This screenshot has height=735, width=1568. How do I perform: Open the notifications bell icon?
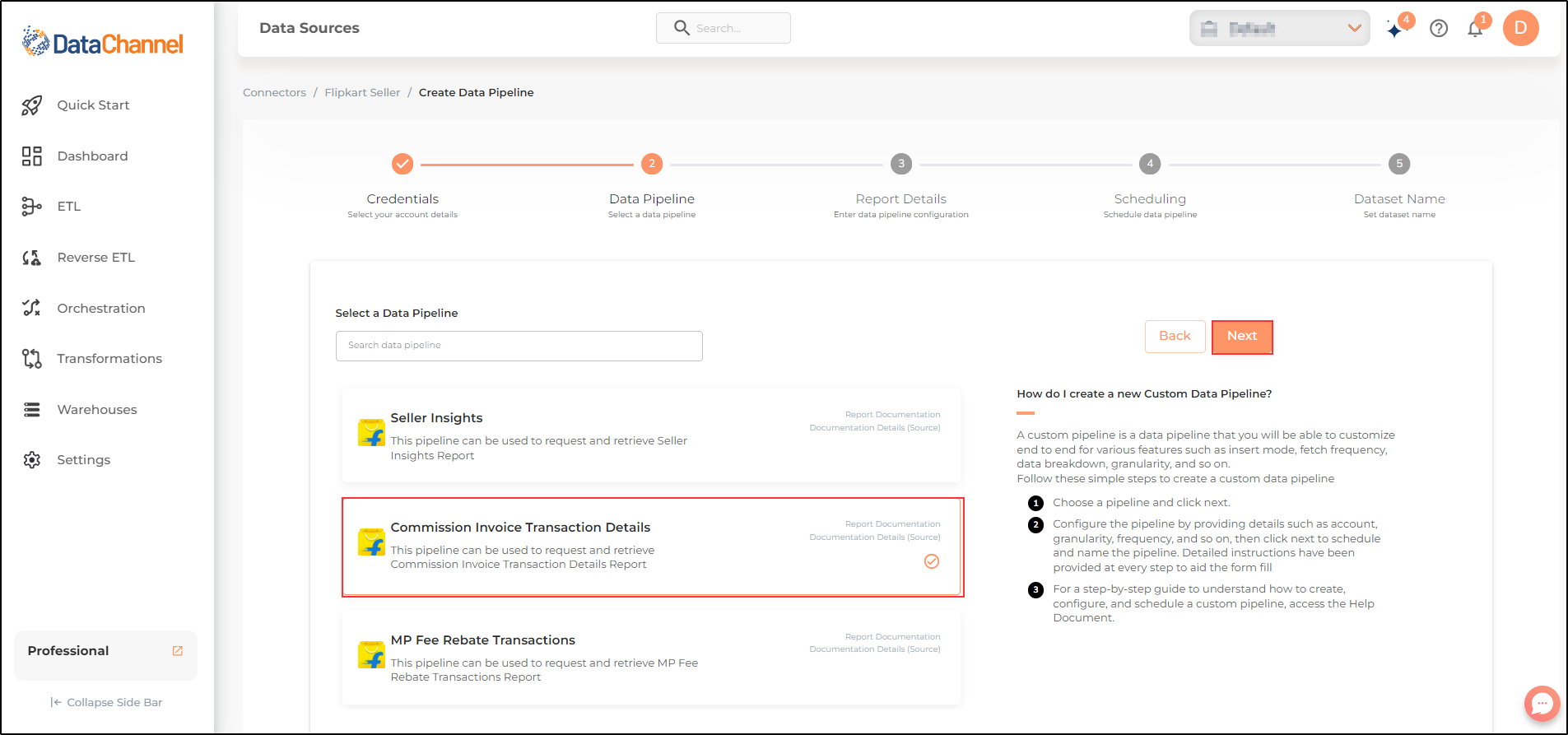1475,30
